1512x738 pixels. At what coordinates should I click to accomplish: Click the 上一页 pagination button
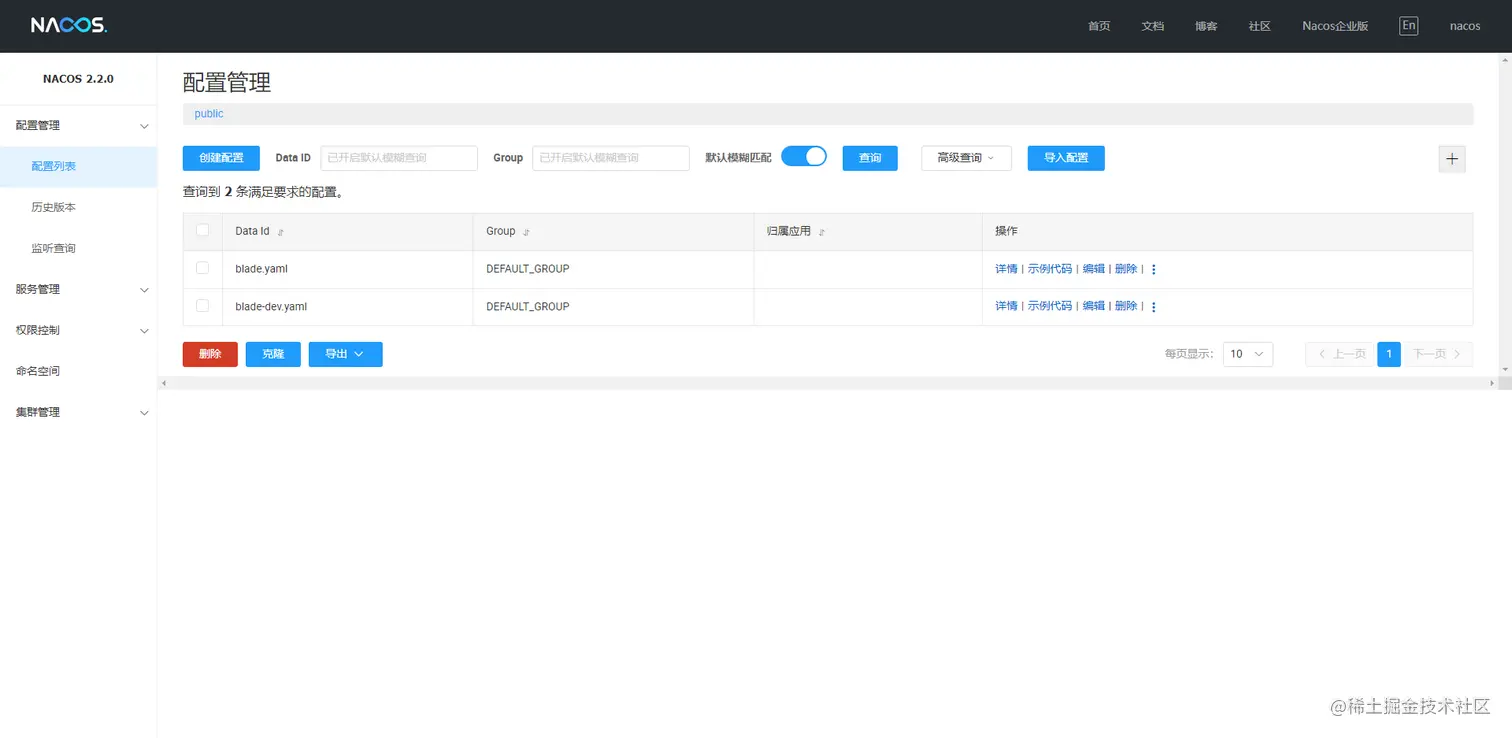[1339, 354]
